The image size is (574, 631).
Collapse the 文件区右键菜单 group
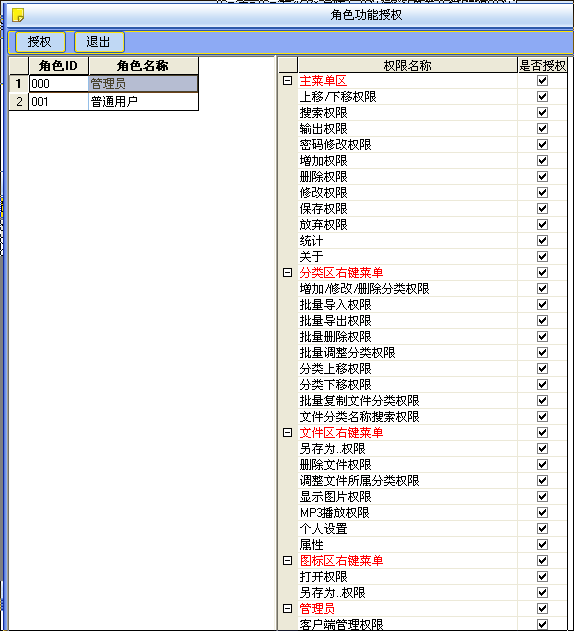pyautogui.click(x=287, y=433)
